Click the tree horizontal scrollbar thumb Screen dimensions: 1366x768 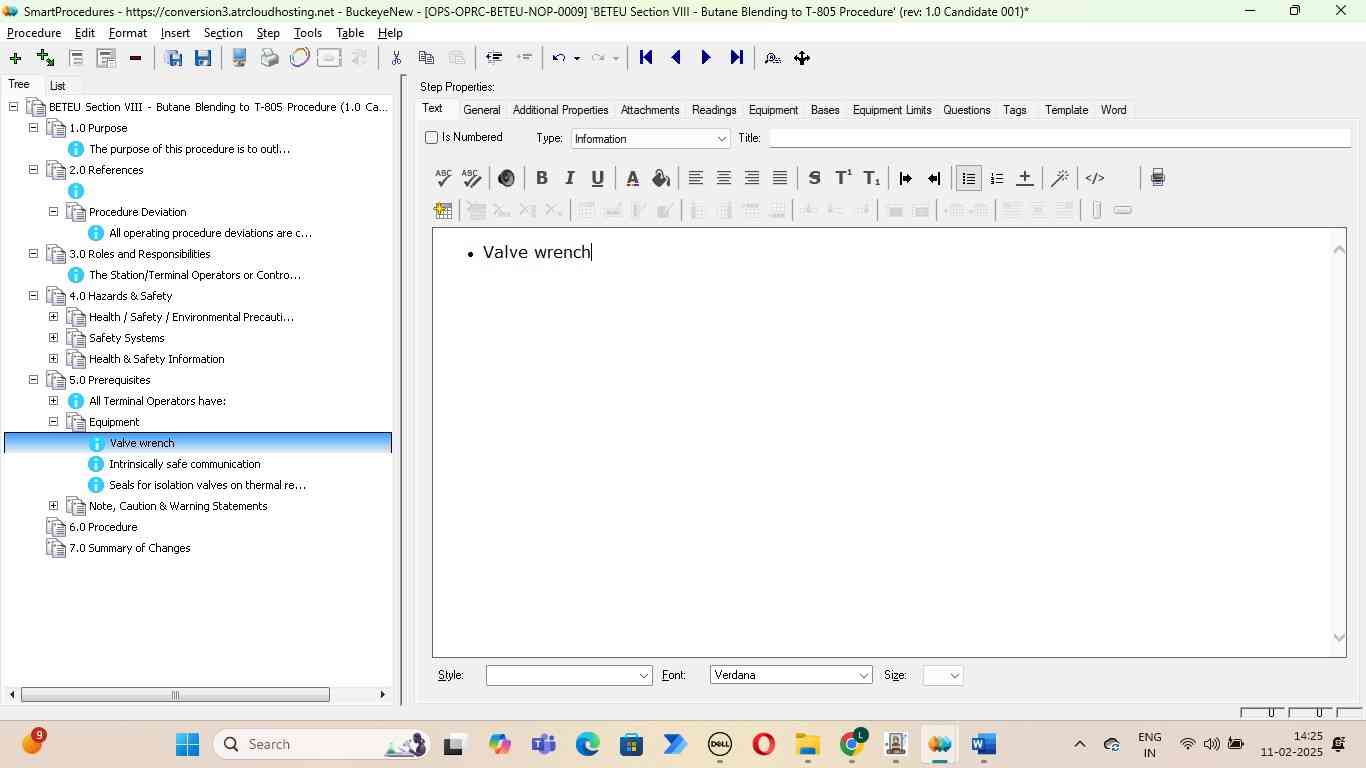[x=175, y=695]
